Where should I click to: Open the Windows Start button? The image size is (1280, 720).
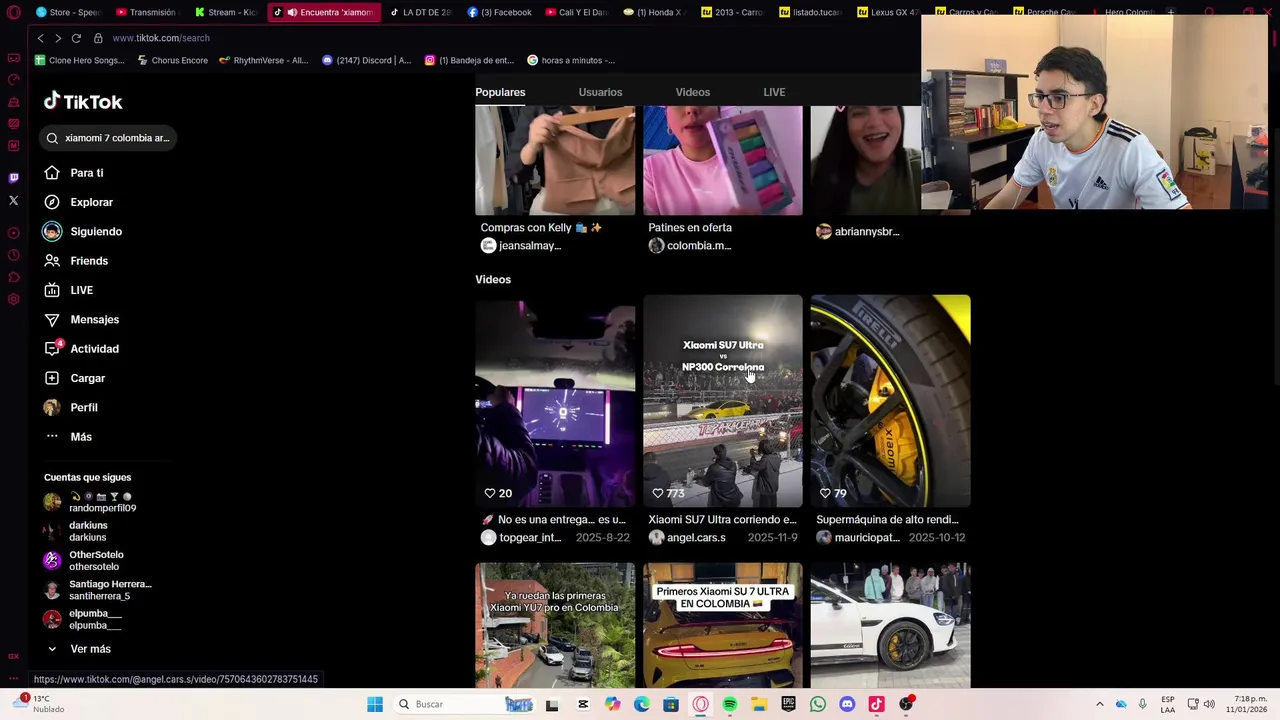[375, 704]
